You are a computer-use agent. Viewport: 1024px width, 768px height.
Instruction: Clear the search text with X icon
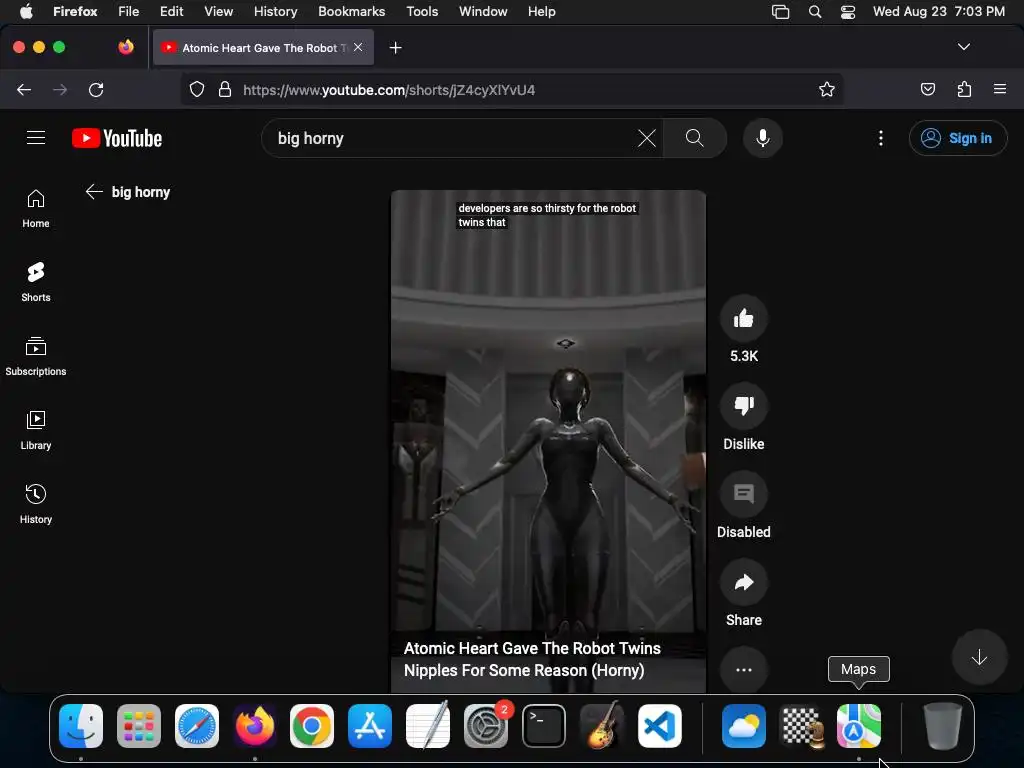coord(647,138)
